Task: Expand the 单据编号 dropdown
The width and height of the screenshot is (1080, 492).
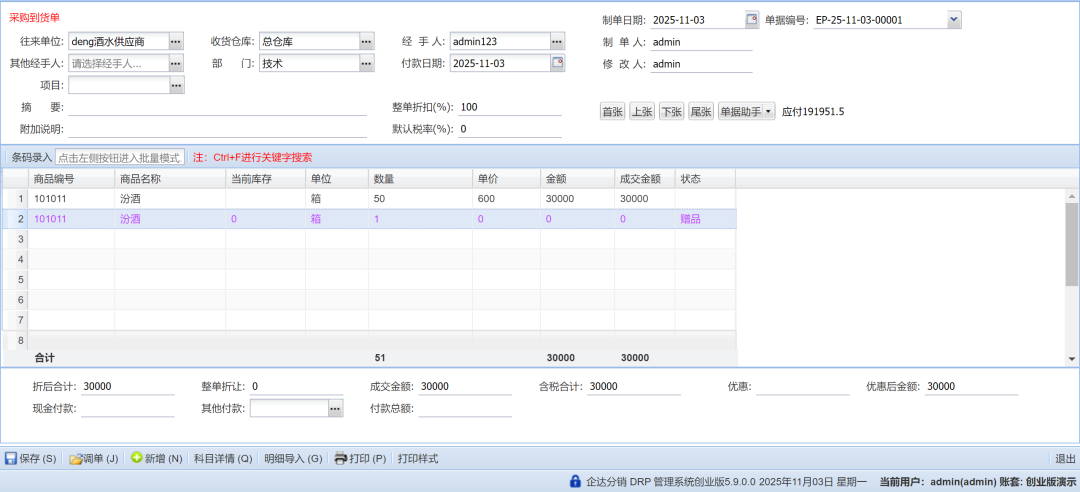Action: click(x=953, y=19)
